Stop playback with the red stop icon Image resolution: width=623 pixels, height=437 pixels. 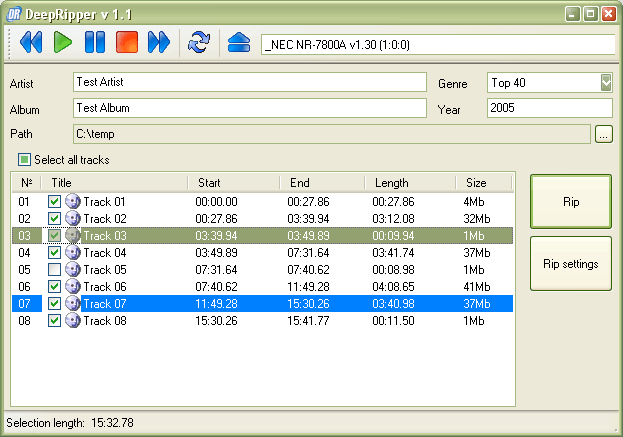click(x=127, y=42)
